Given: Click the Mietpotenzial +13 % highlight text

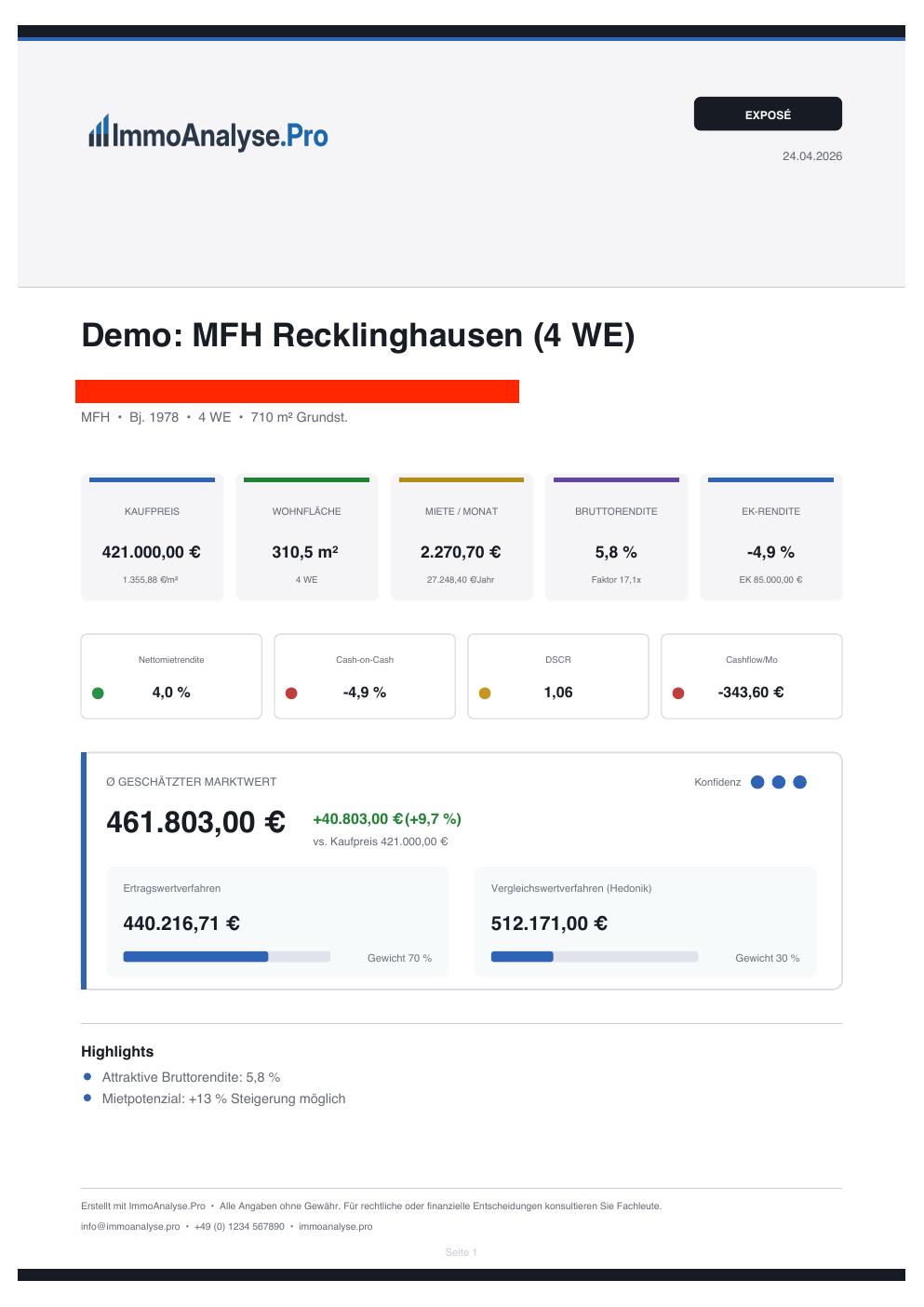Looking at the screenshot, I should coord(223,1098).
